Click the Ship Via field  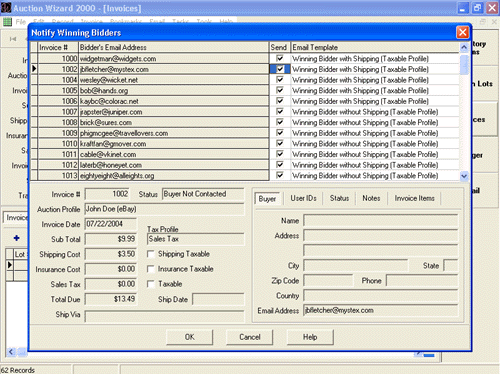point(165,316)
